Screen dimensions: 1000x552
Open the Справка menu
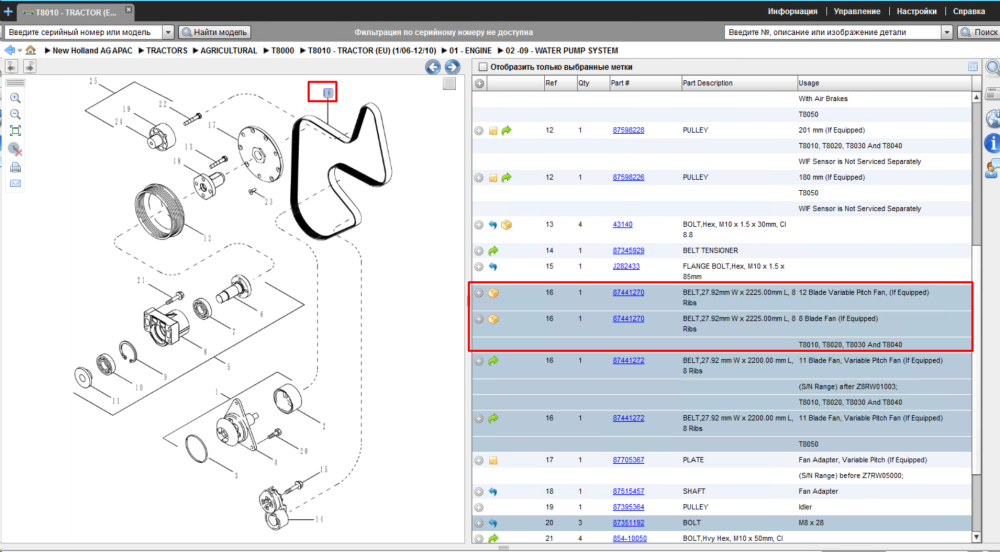pyautogui.click(x=969, y=11)
